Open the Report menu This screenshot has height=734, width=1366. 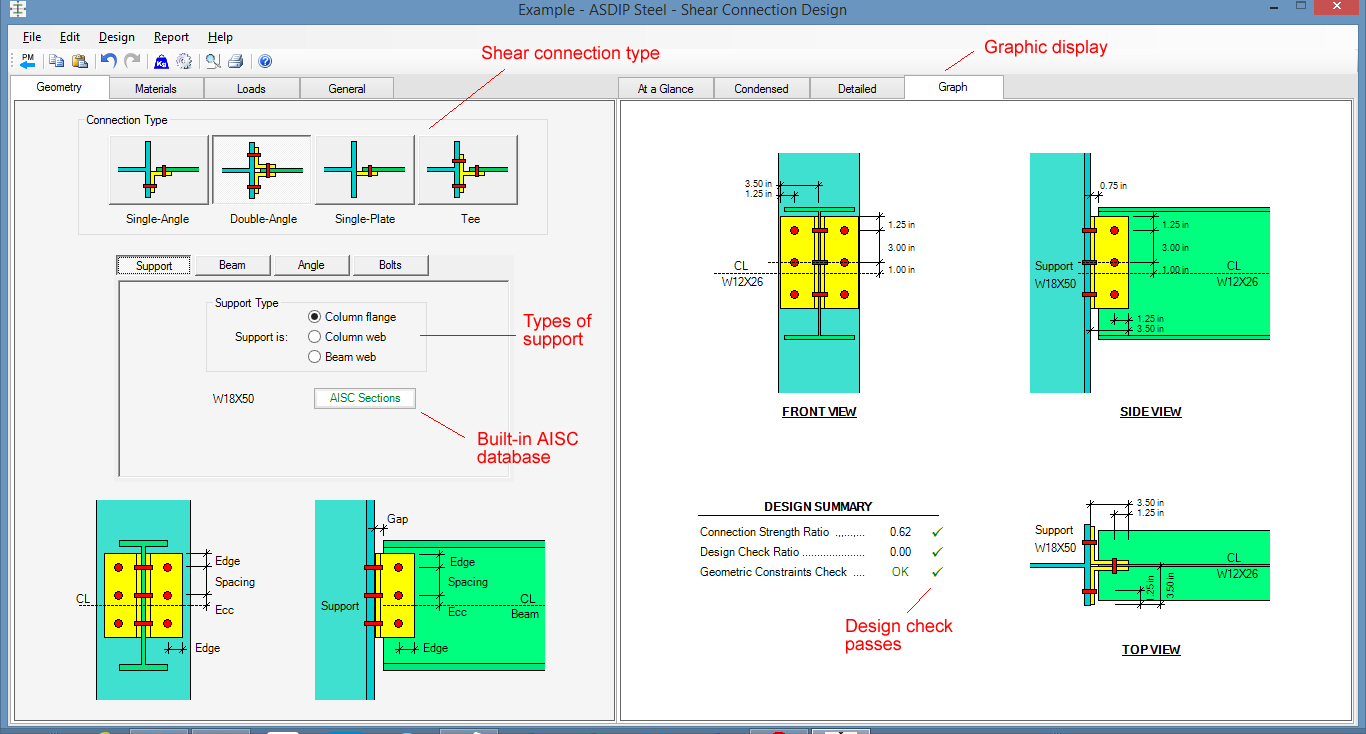pos(171,37)
